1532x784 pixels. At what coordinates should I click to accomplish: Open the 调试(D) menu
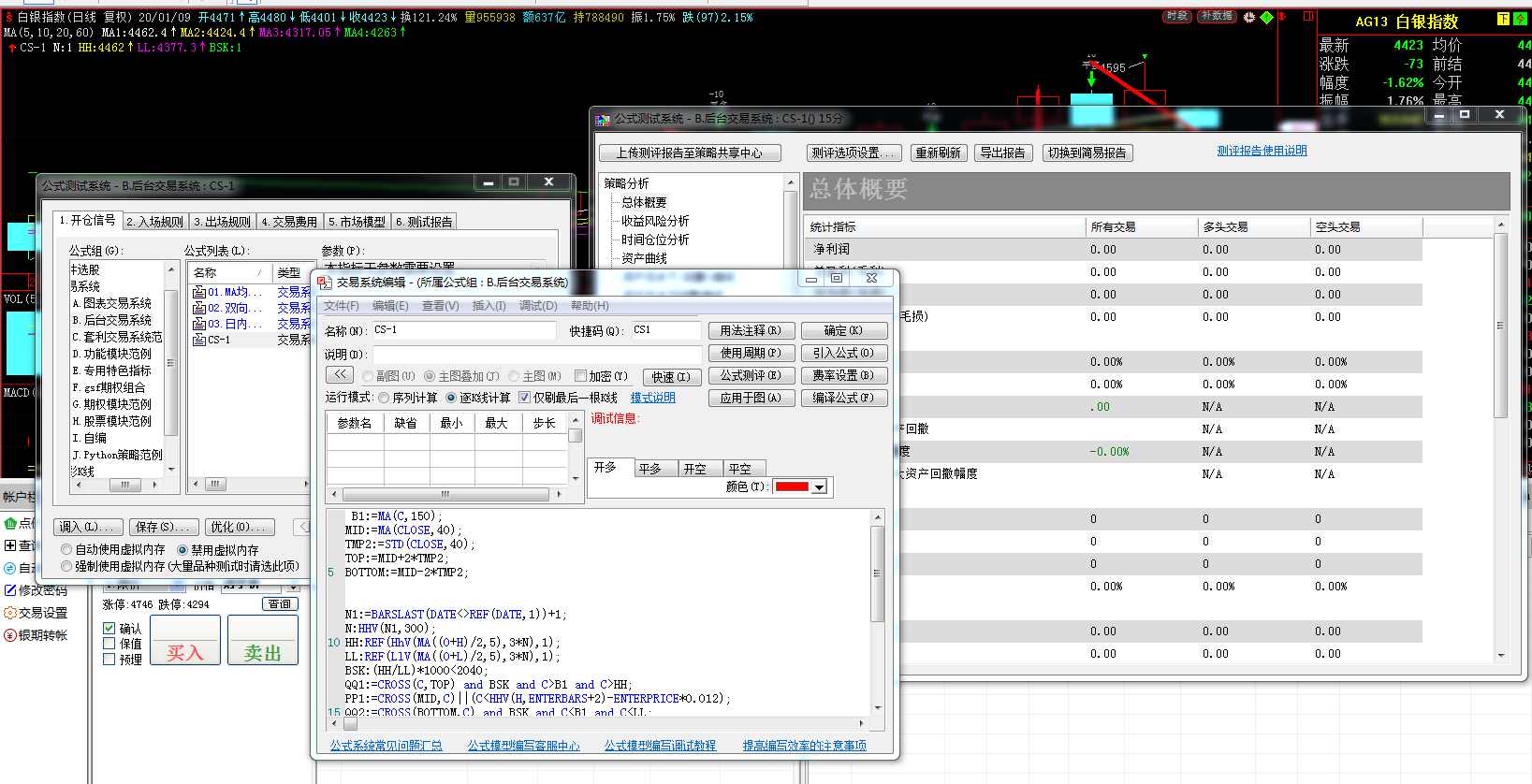(x=538, y=306)
